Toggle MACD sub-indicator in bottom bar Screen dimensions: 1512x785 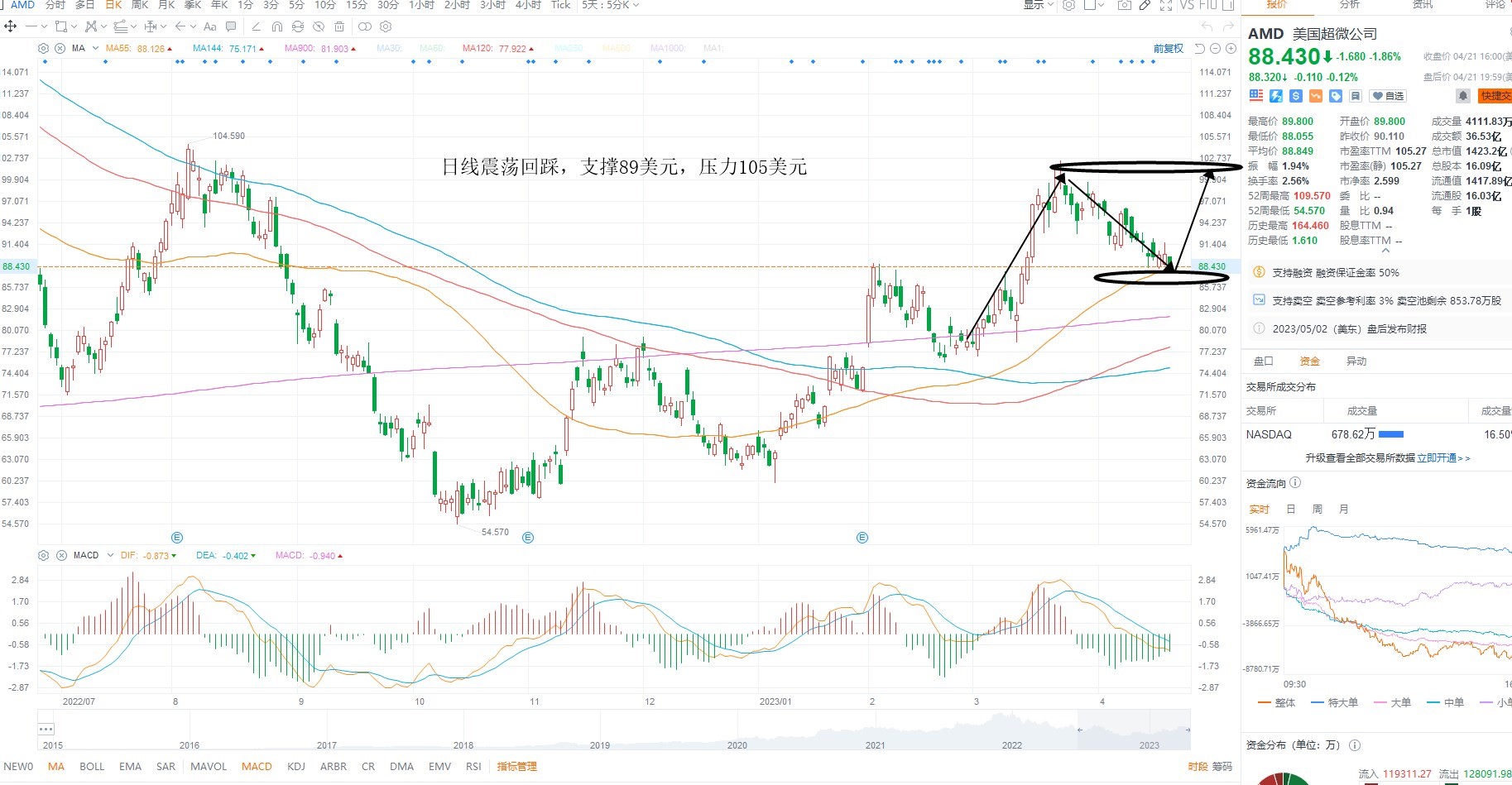[257, 767]
